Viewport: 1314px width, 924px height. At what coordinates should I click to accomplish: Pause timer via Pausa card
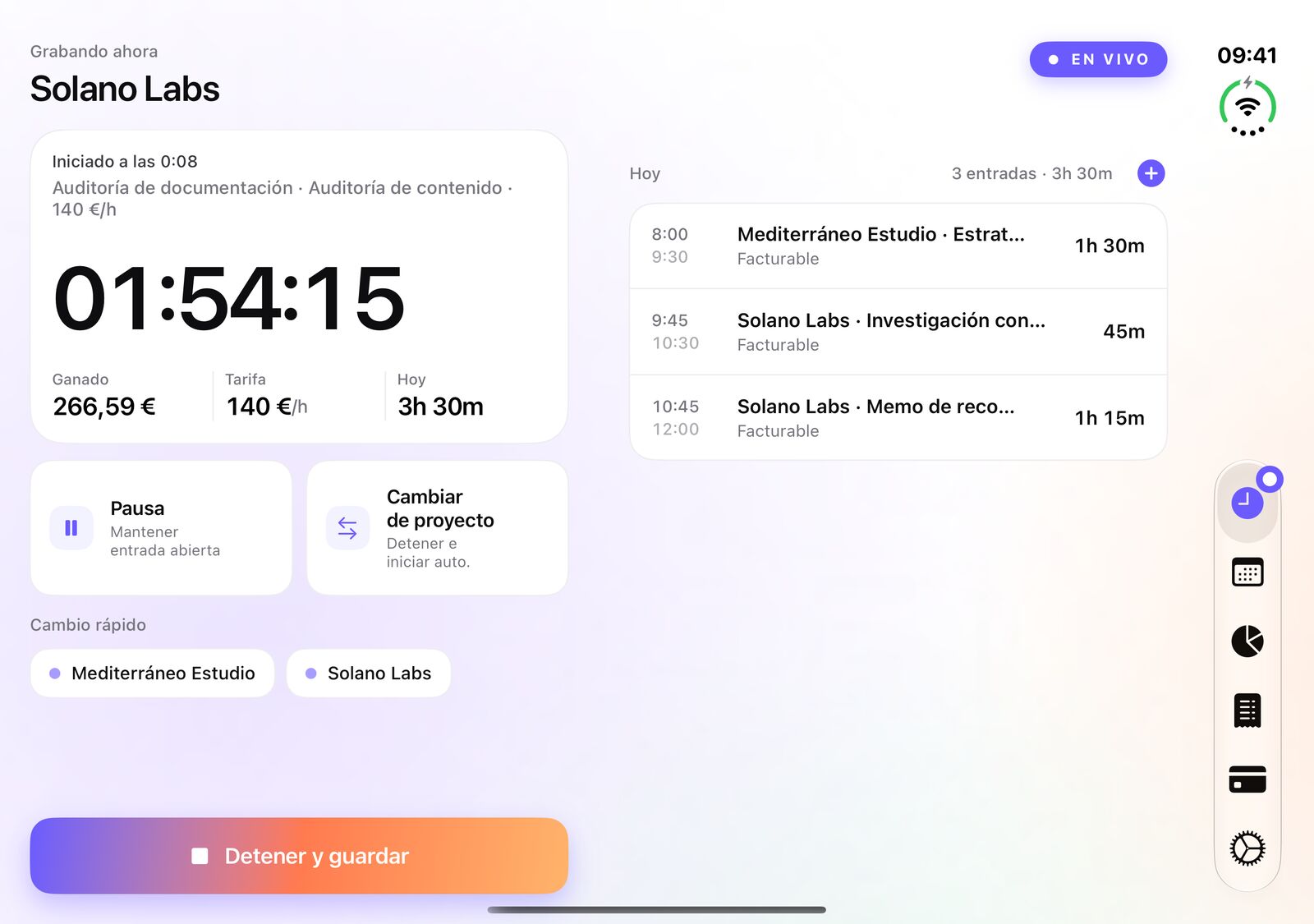click(x=161, y=527)
